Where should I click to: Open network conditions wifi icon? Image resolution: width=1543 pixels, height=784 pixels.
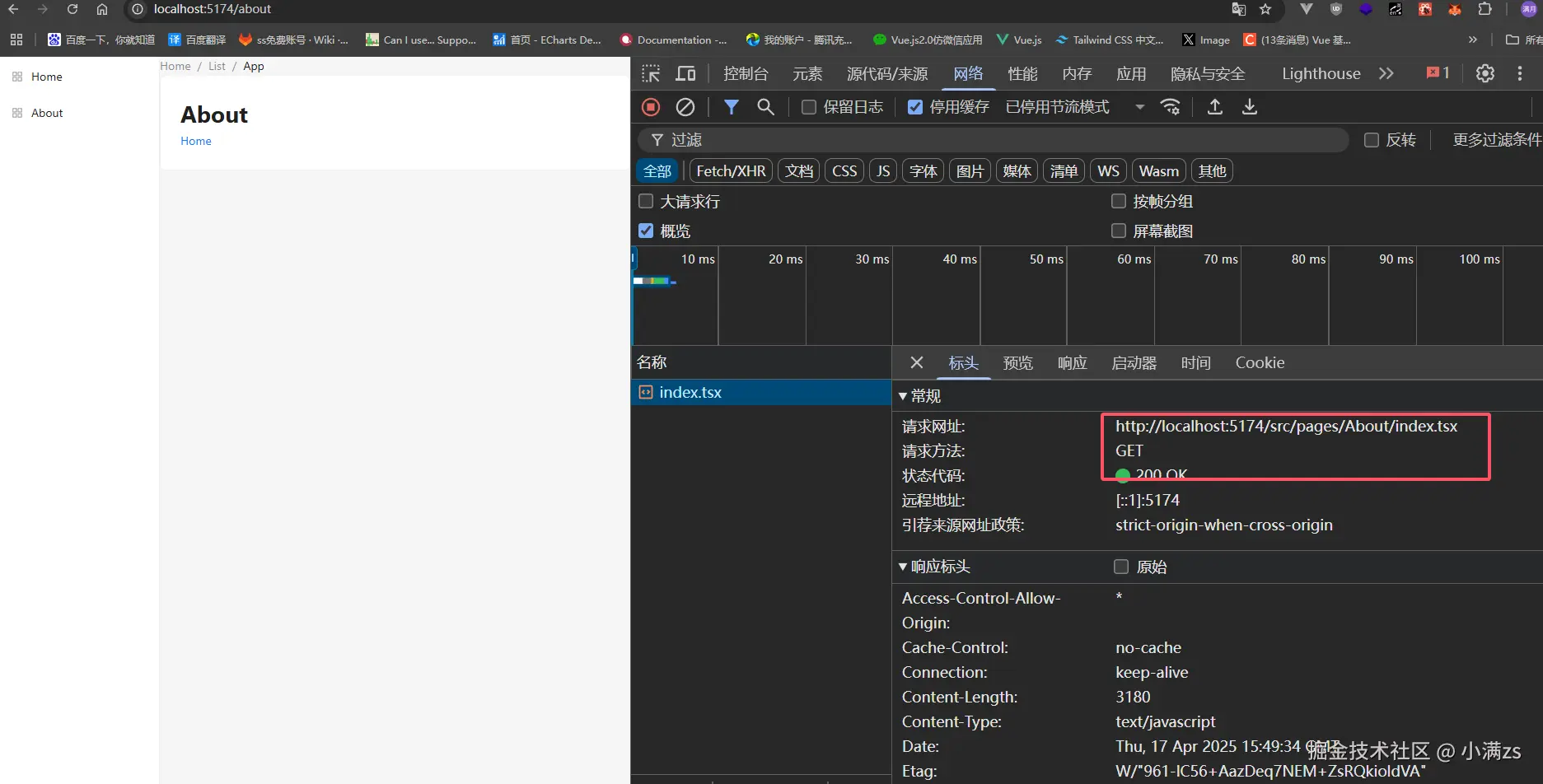tap(1171, 107)
